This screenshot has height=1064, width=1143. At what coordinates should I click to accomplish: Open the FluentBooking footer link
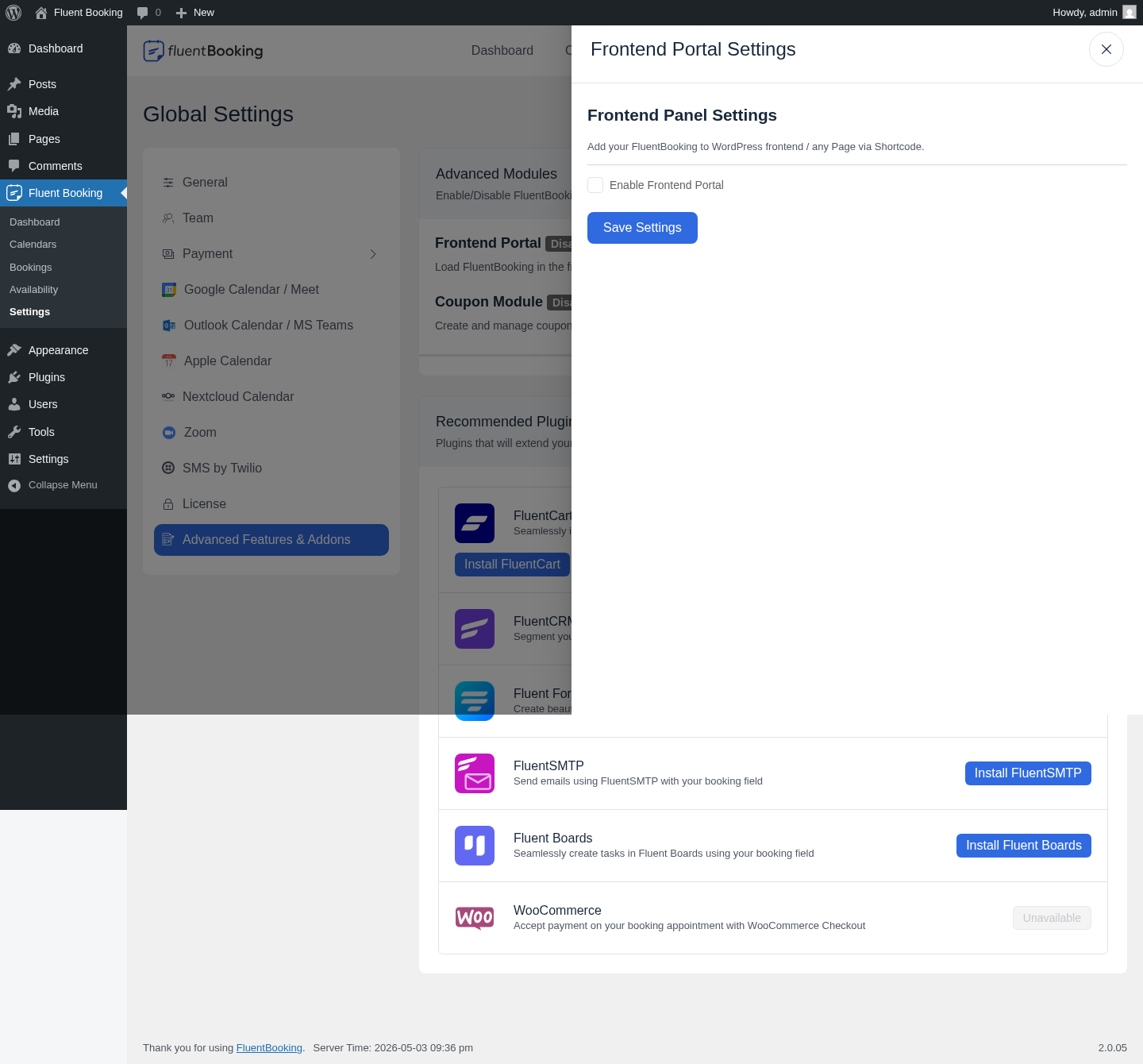[x=269, y=1048]
